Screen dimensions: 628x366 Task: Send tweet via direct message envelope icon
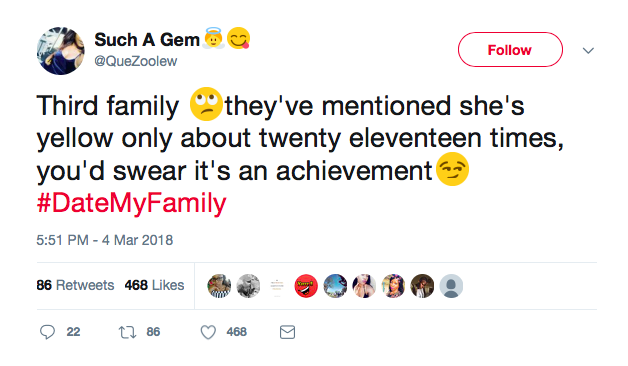tap(287, 332)
